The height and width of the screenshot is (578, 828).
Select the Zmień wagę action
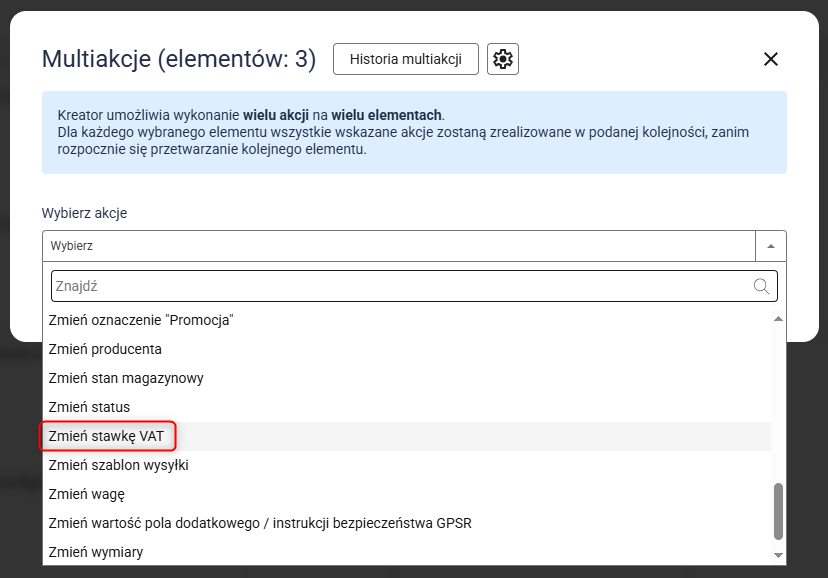(x=86, y=494)
